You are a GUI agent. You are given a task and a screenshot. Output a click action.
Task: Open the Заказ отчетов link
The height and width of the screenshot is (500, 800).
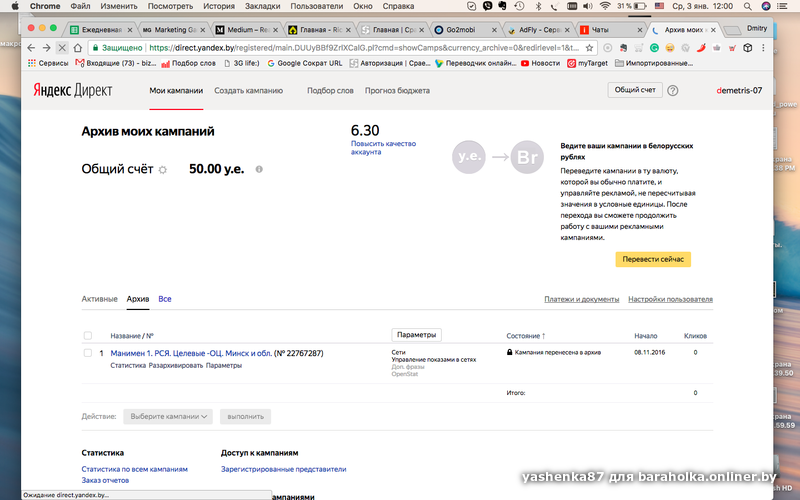tap(105, 480)
